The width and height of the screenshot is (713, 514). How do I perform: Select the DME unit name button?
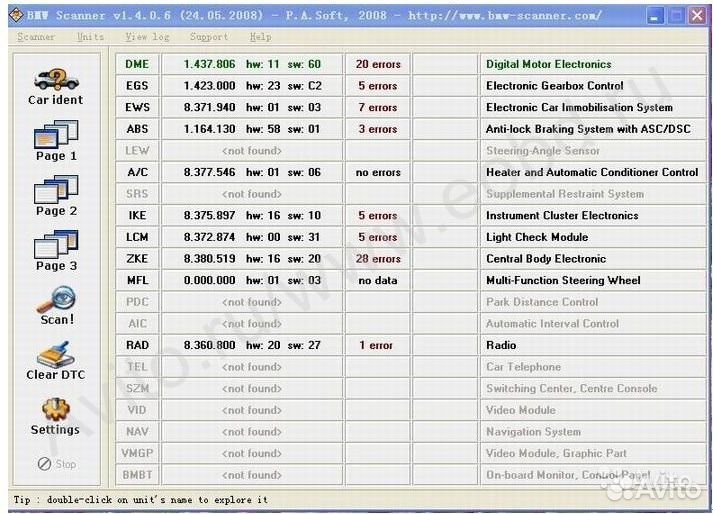pos(137,64)
